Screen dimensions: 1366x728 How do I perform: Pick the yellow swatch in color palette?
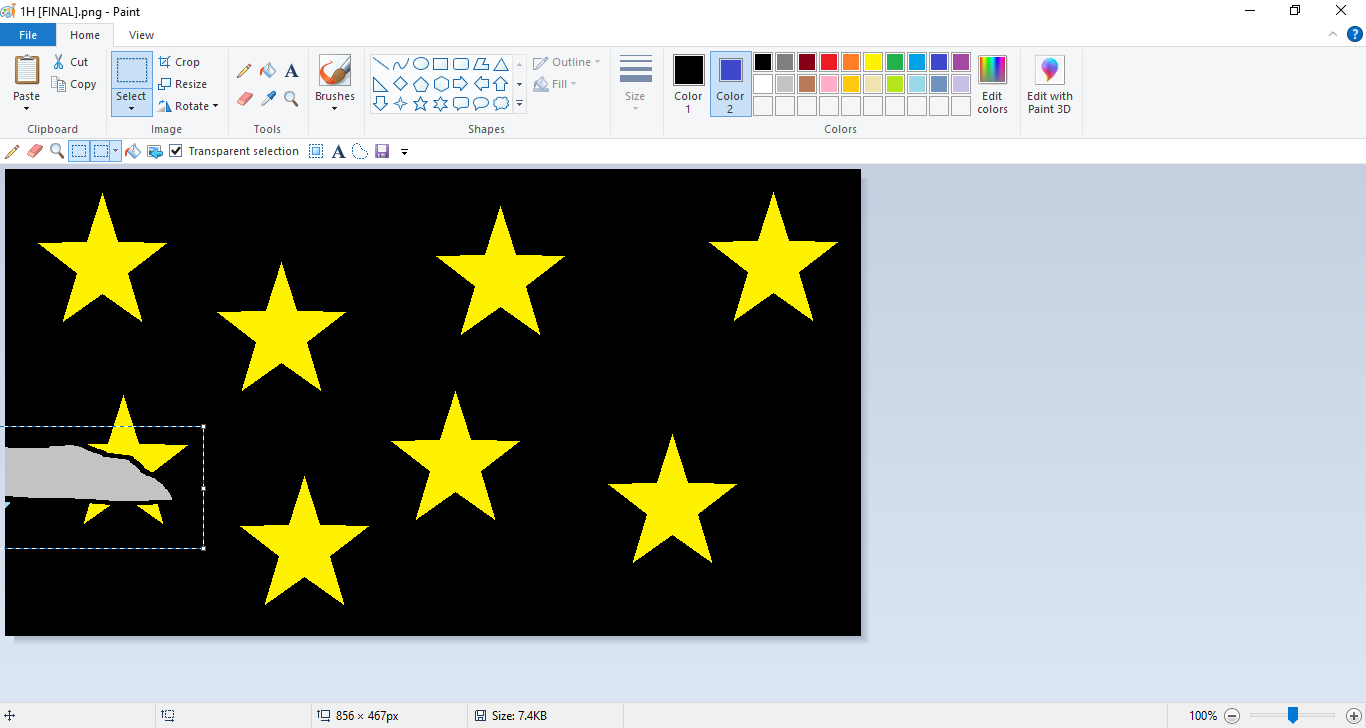(x=873, y=62)
